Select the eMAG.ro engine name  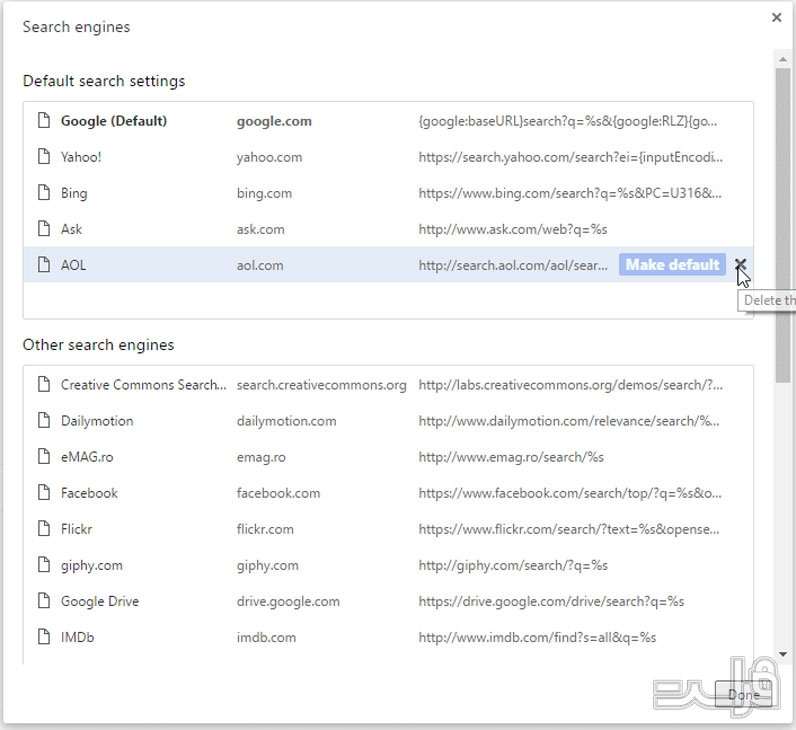[x=87, y=457]
